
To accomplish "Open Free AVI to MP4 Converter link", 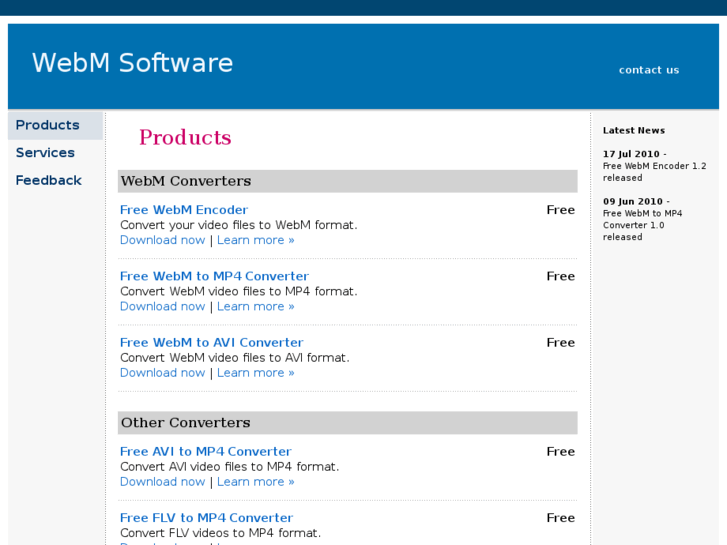I will click(206, 451).
